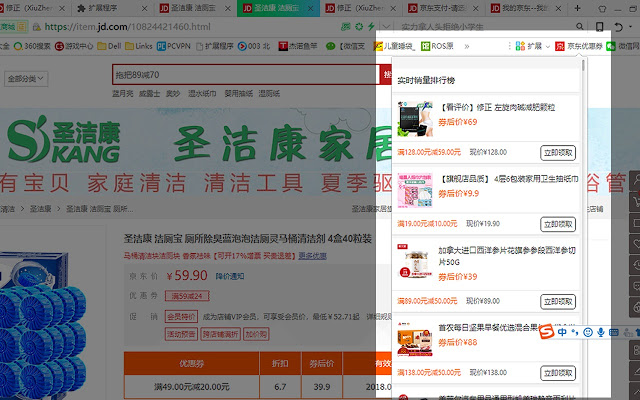Expand the address bar dropdown arrow

coord(386,27)
